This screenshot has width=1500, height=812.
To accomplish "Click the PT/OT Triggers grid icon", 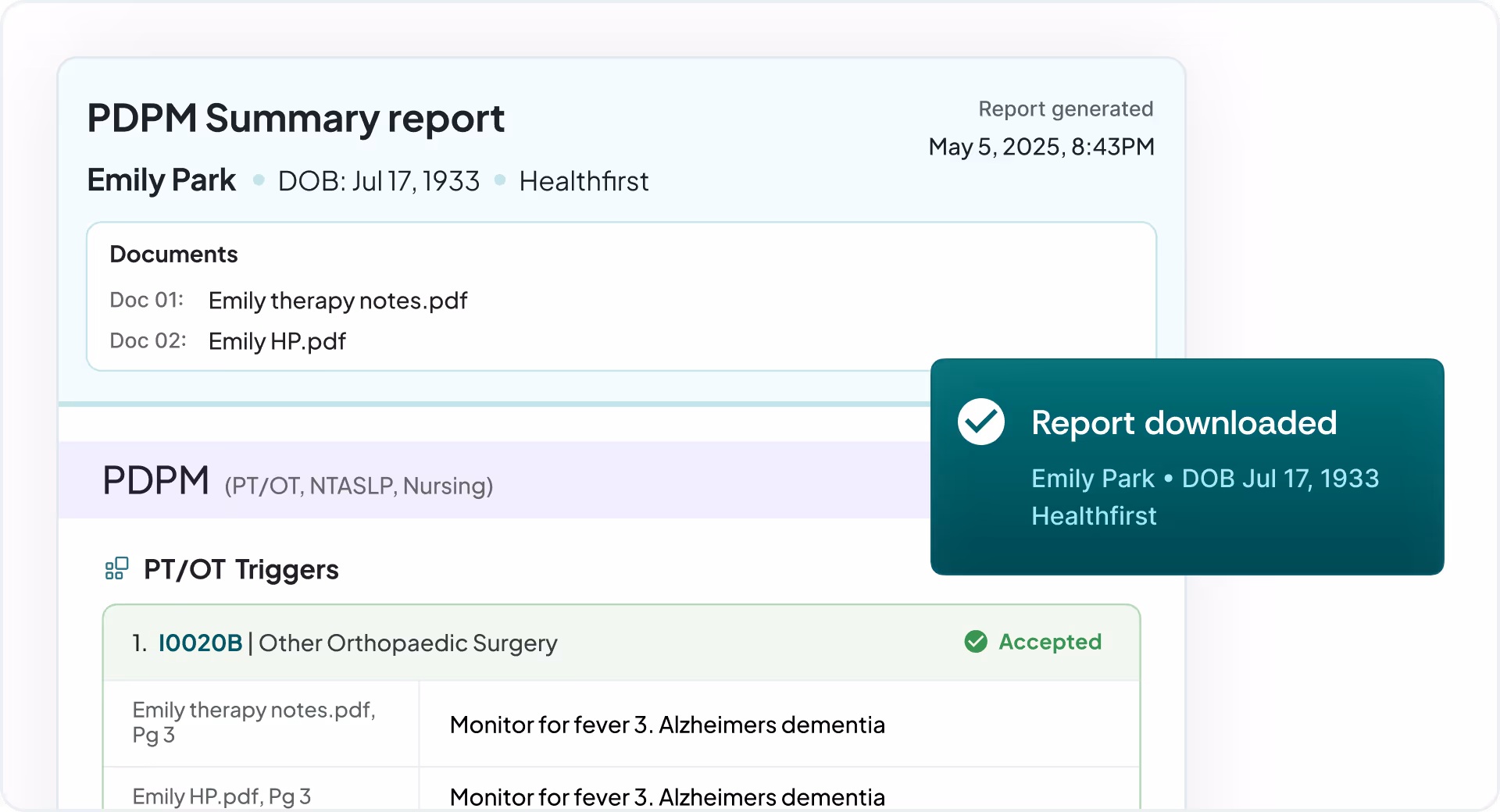I will [116, 568].
